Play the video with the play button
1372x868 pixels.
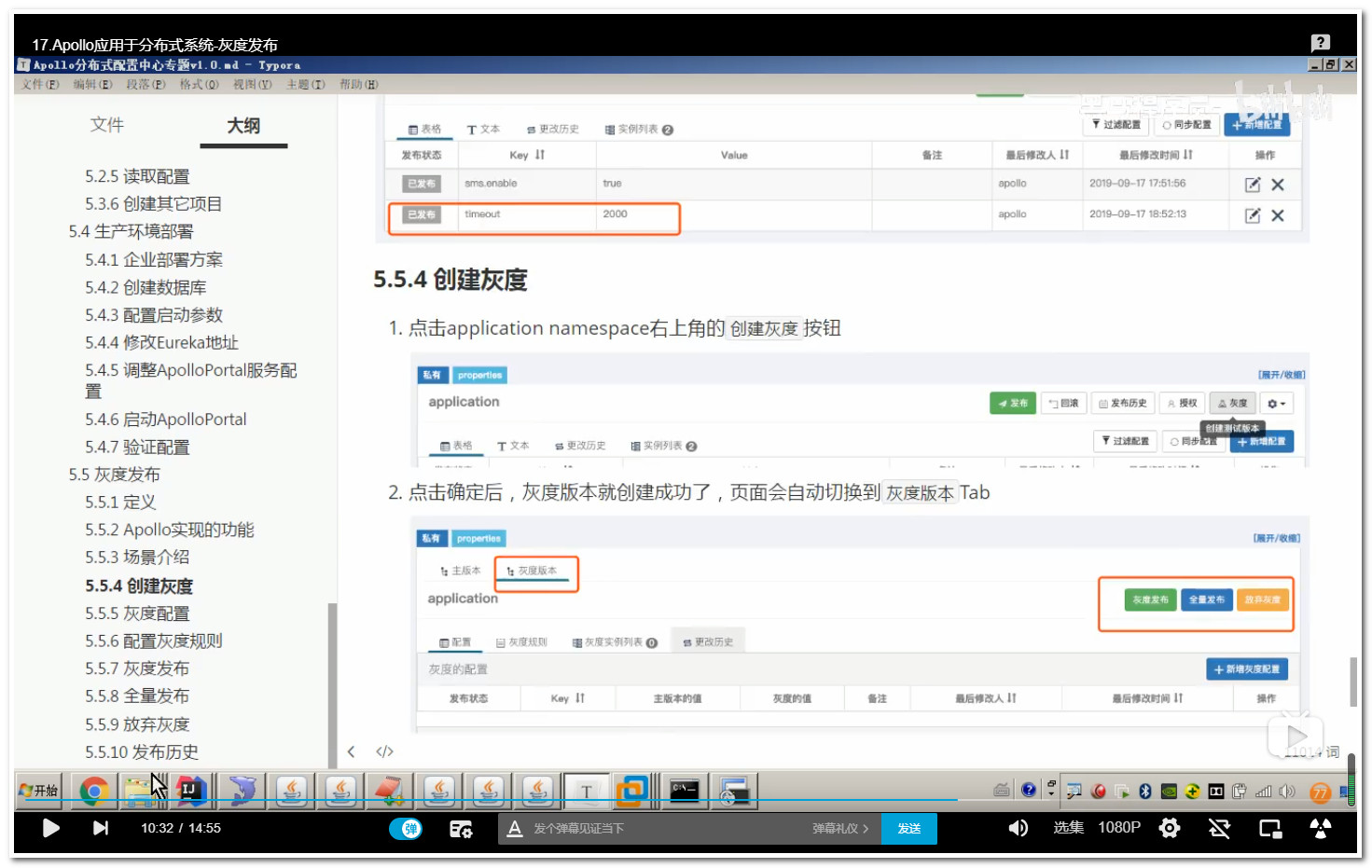[50, 828]
